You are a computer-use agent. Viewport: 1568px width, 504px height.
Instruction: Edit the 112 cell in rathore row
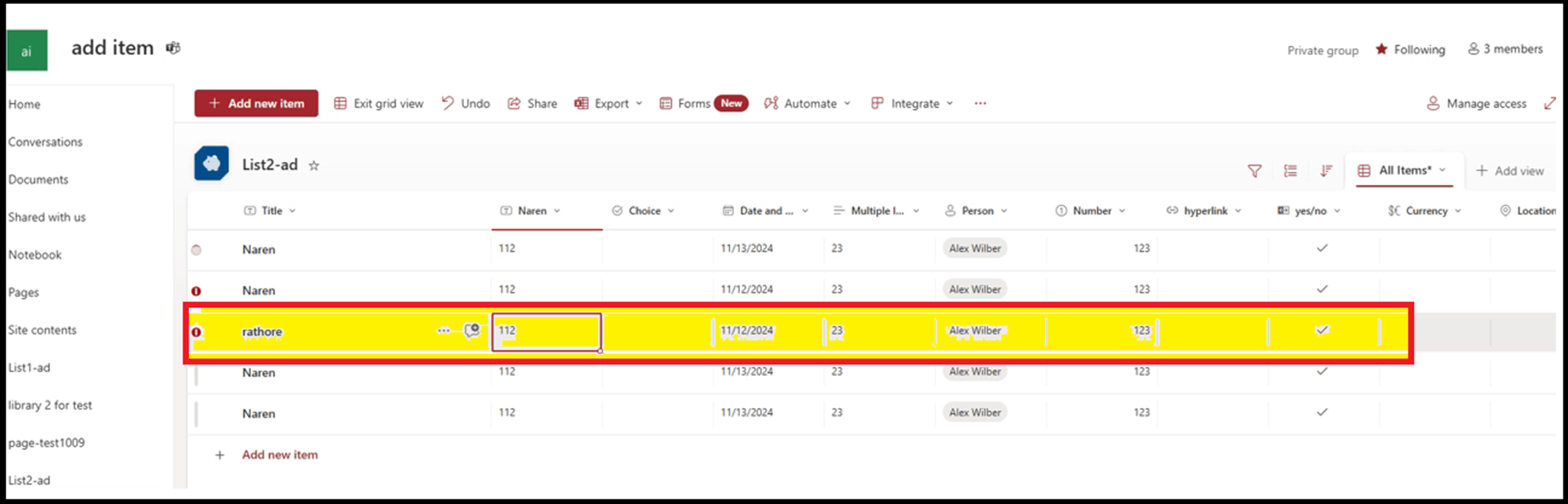546,332
